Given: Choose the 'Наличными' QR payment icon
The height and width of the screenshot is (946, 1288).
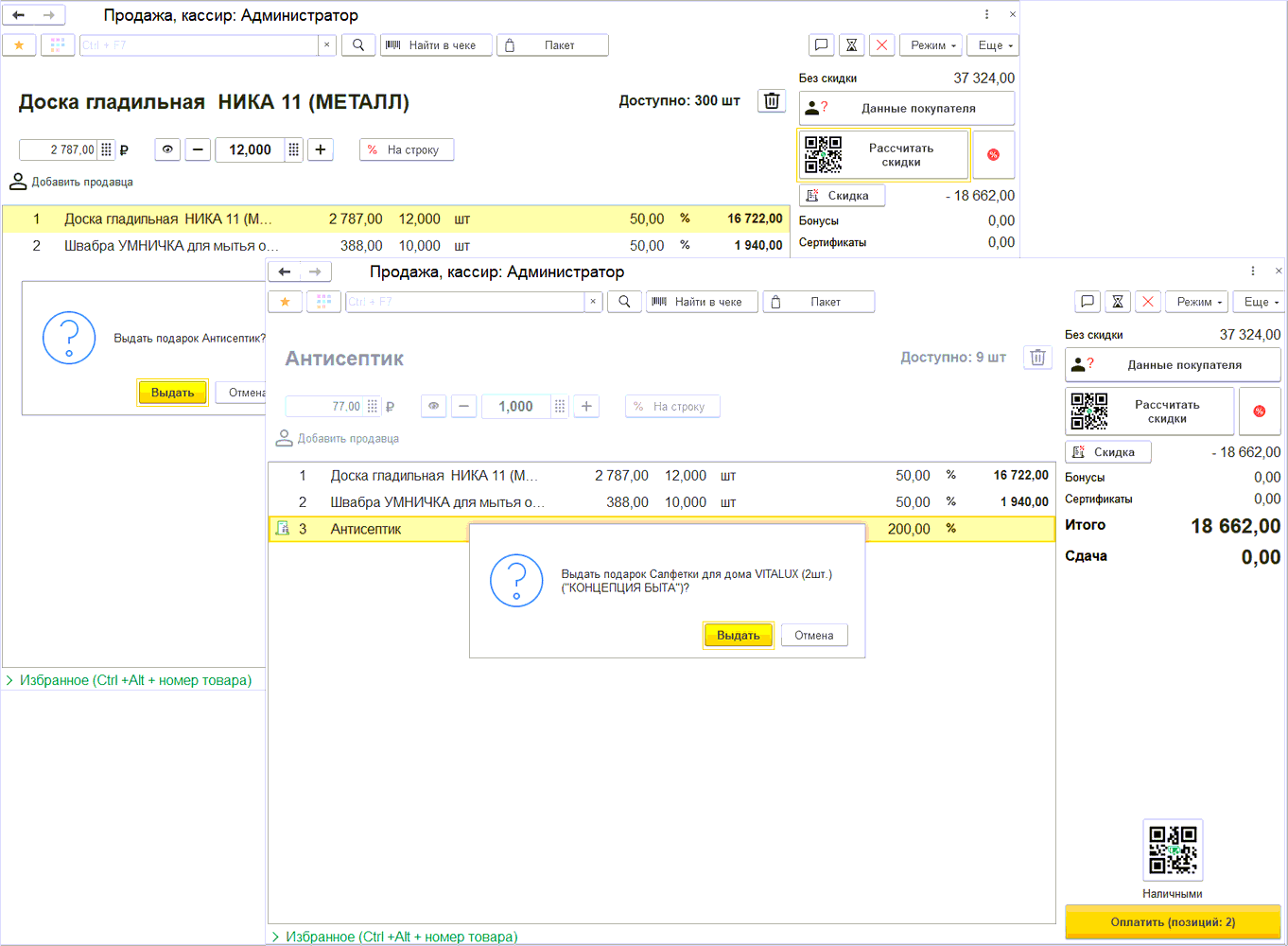Looking at the screenshot, I should [1173, 850].
